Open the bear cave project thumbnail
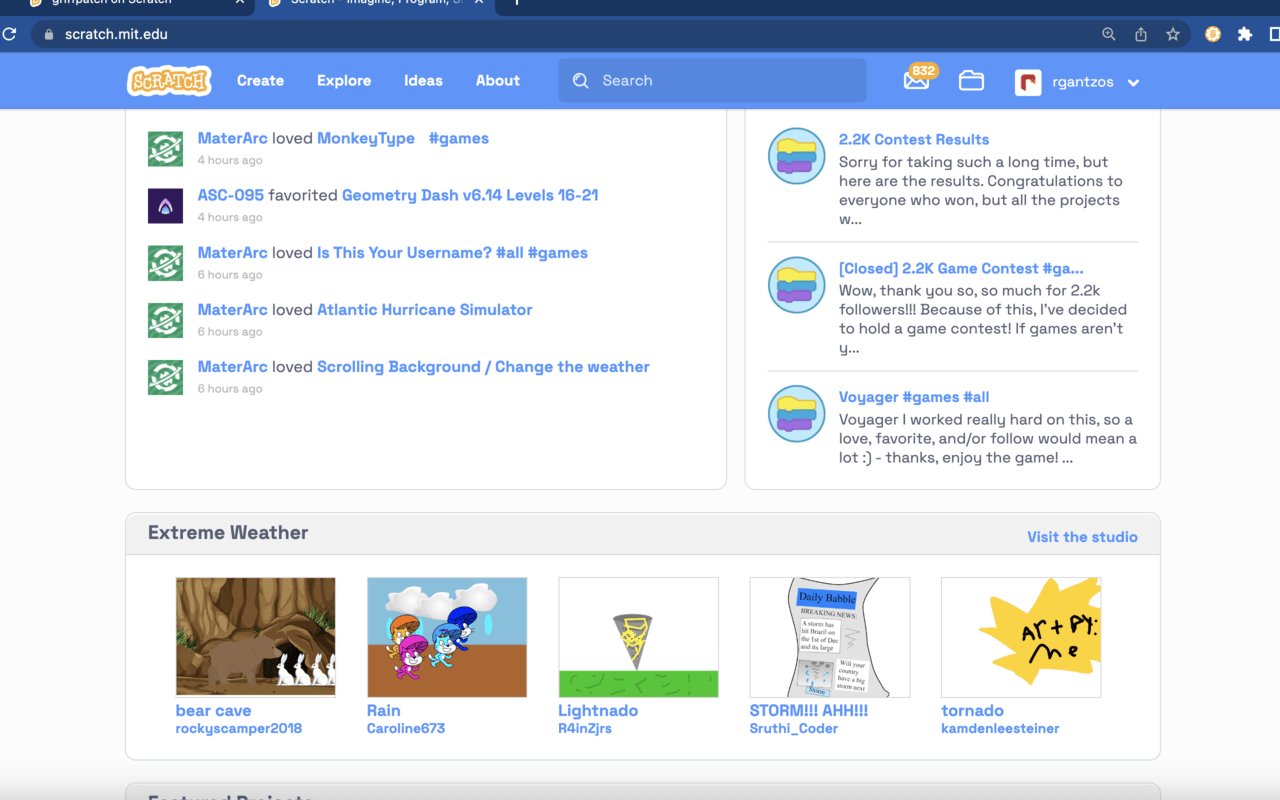Screen dimensions: 1280x800 point(255,636)
